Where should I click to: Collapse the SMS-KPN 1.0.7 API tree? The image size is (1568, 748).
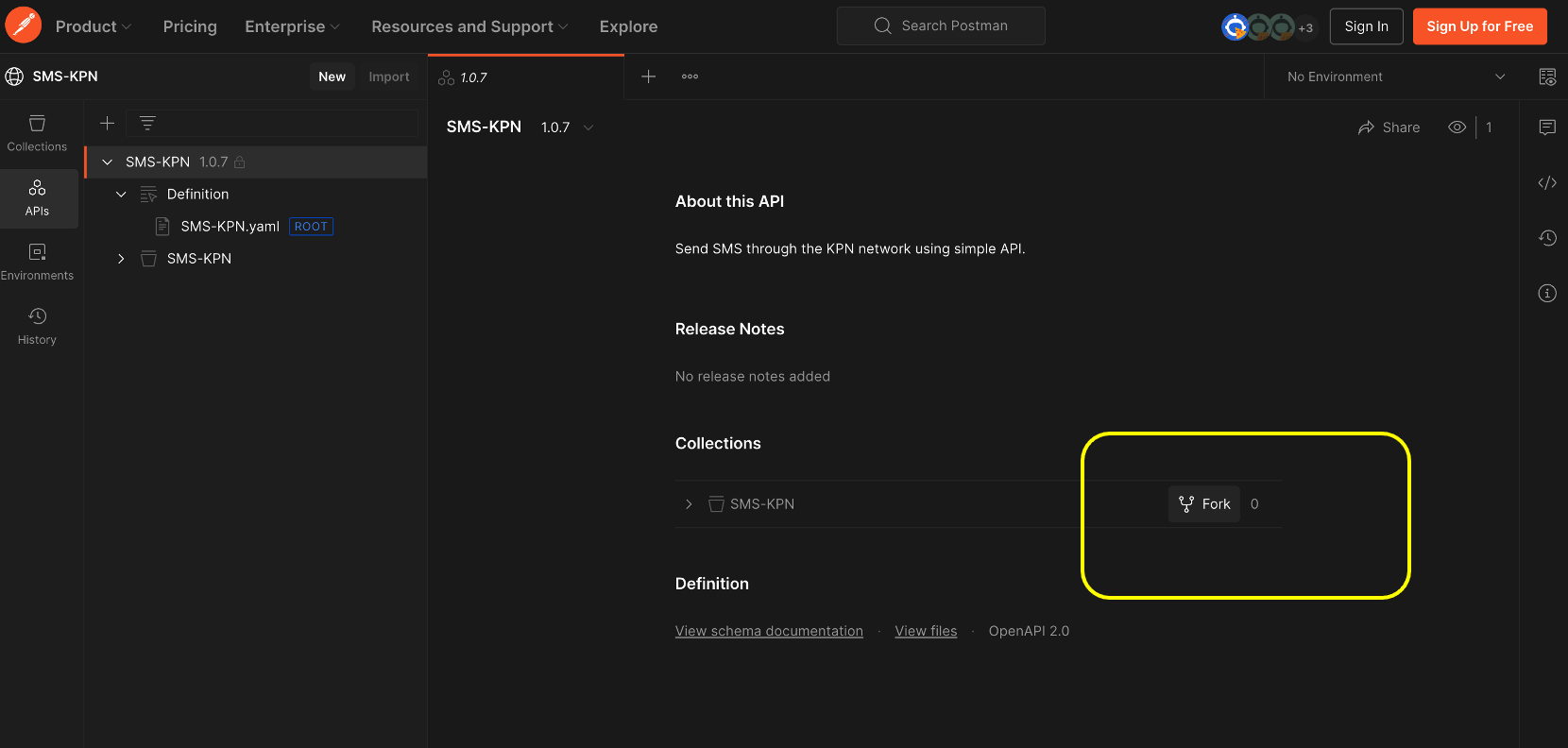[108, 162]
